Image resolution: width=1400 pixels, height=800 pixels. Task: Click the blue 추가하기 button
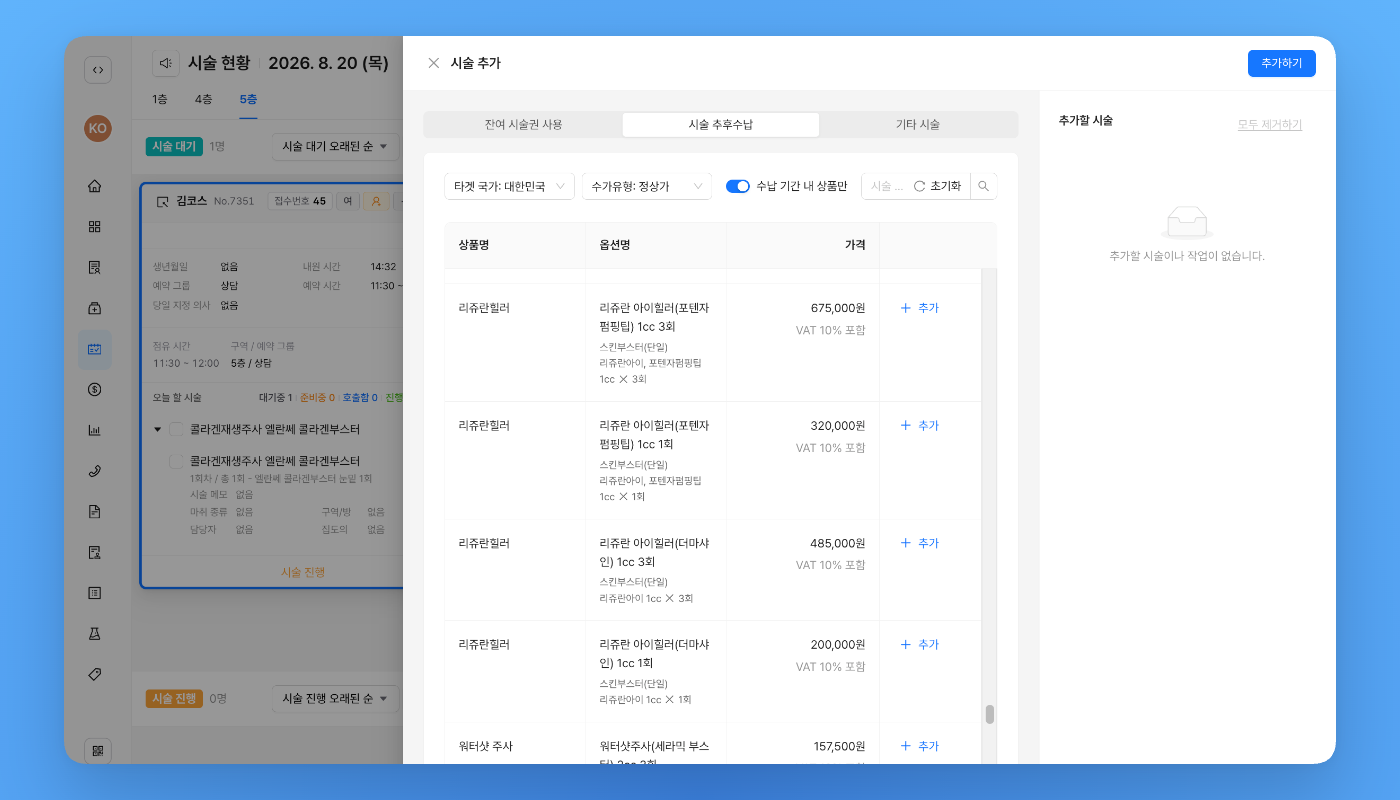(1281, 63)
